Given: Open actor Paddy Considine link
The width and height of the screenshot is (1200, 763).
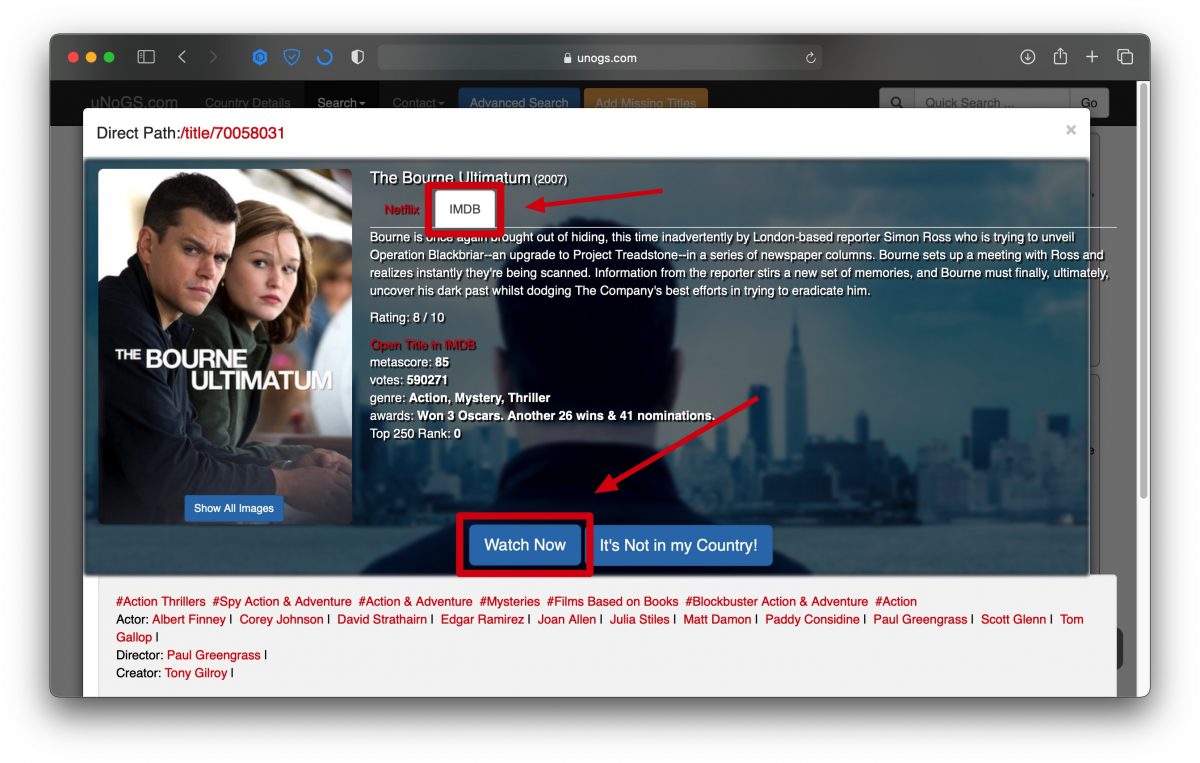Looking at the screenshot, I should tap(812, 620).
